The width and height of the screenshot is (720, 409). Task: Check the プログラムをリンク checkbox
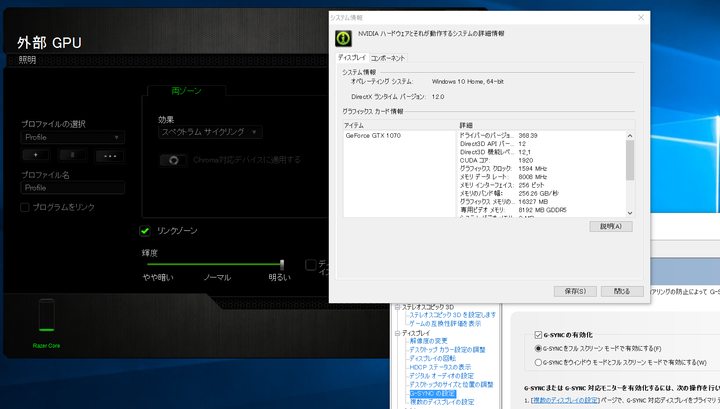pos(25,207)
